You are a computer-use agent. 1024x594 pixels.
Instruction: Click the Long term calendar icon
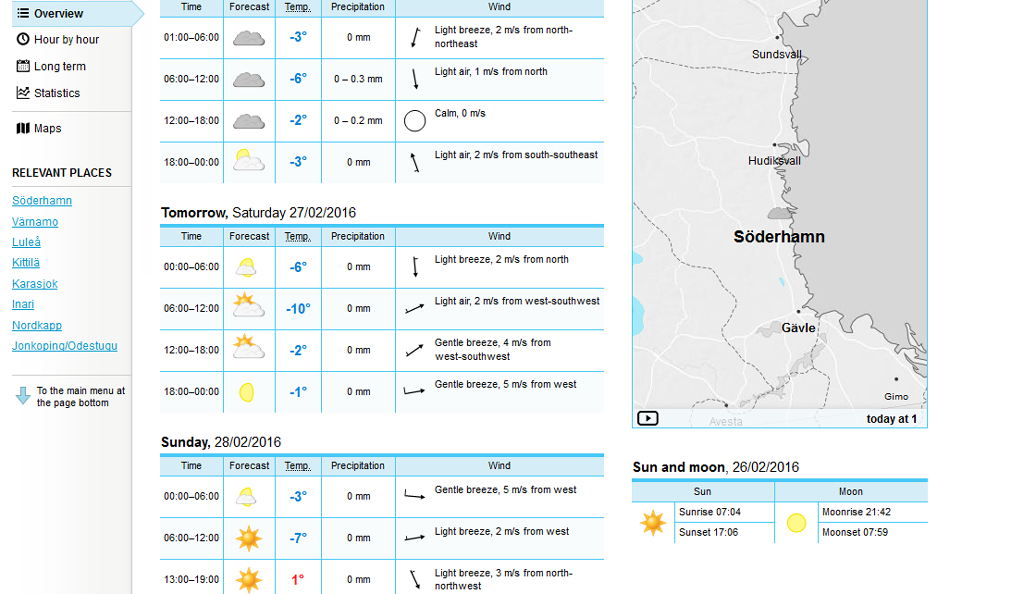23,66
